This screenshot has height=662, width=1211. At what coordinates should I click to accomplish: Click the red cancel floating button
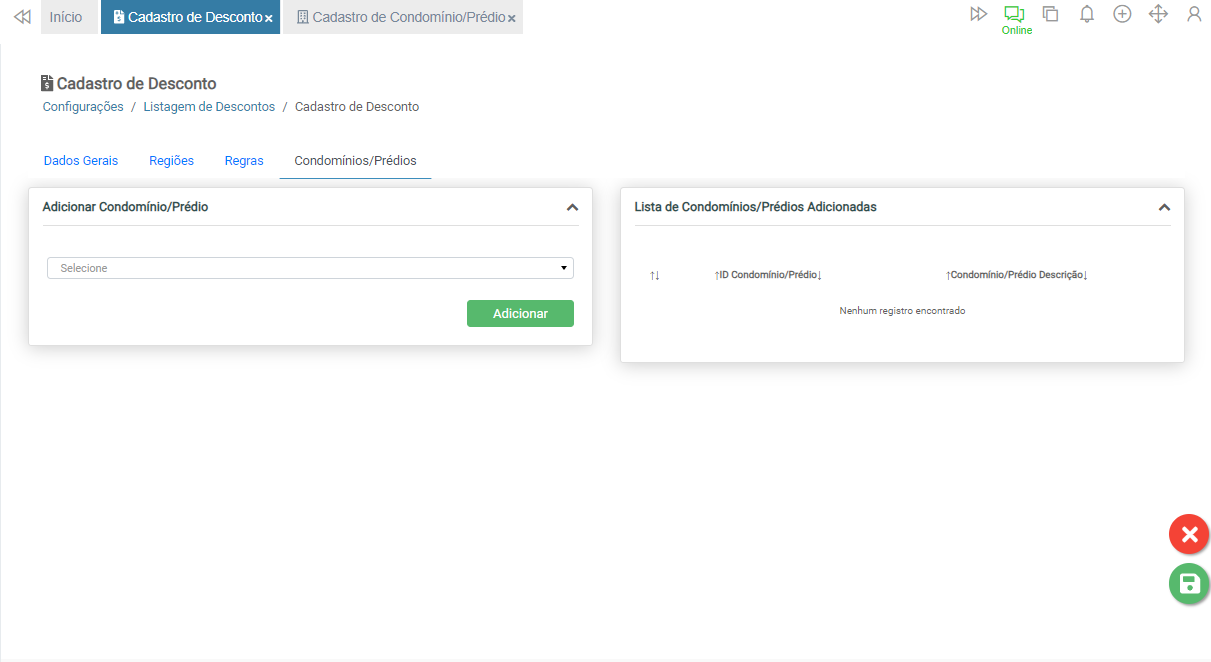coord(1189,535)
